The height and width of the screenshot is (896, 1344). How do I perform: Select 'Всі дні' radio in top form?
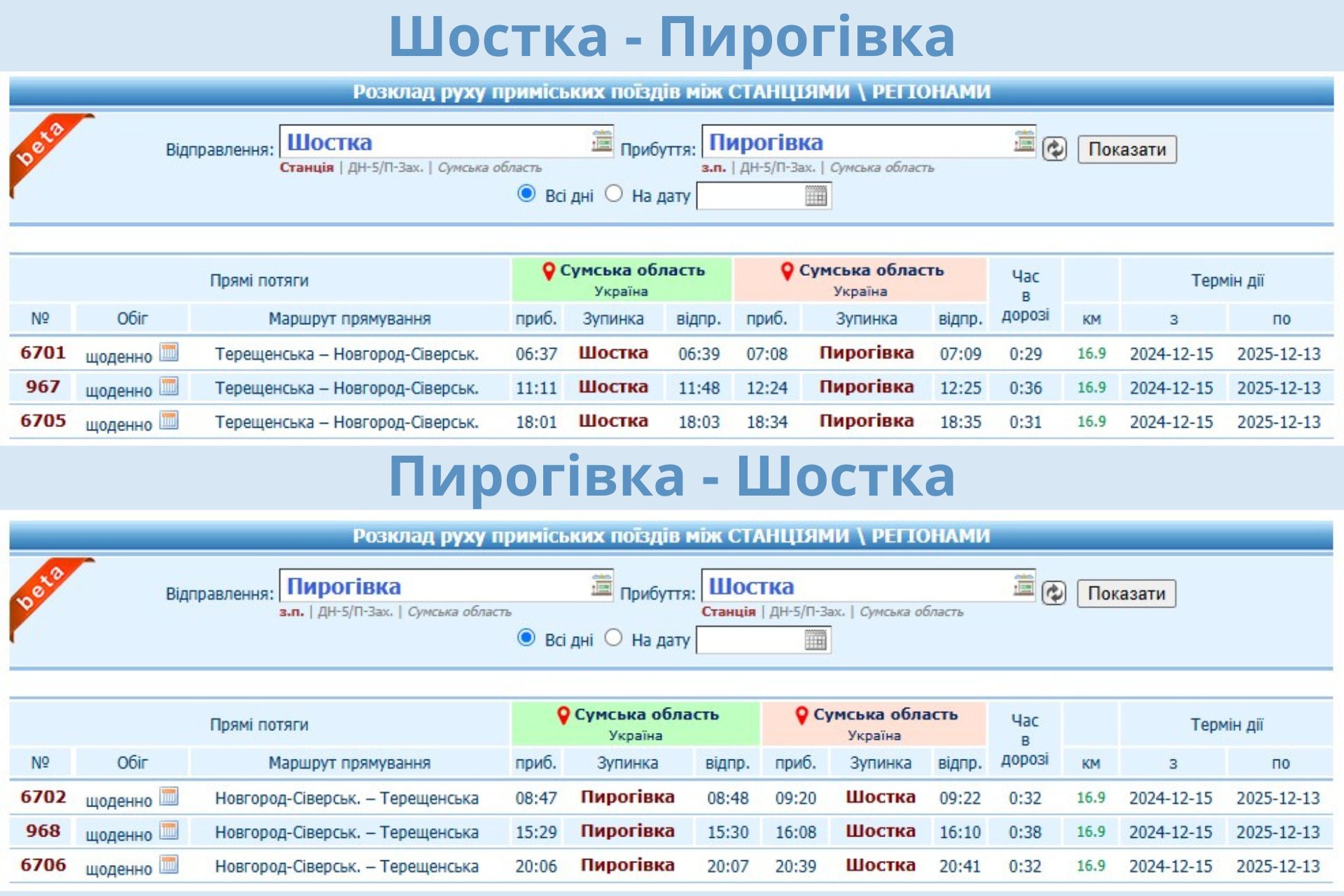click(526, 194)
